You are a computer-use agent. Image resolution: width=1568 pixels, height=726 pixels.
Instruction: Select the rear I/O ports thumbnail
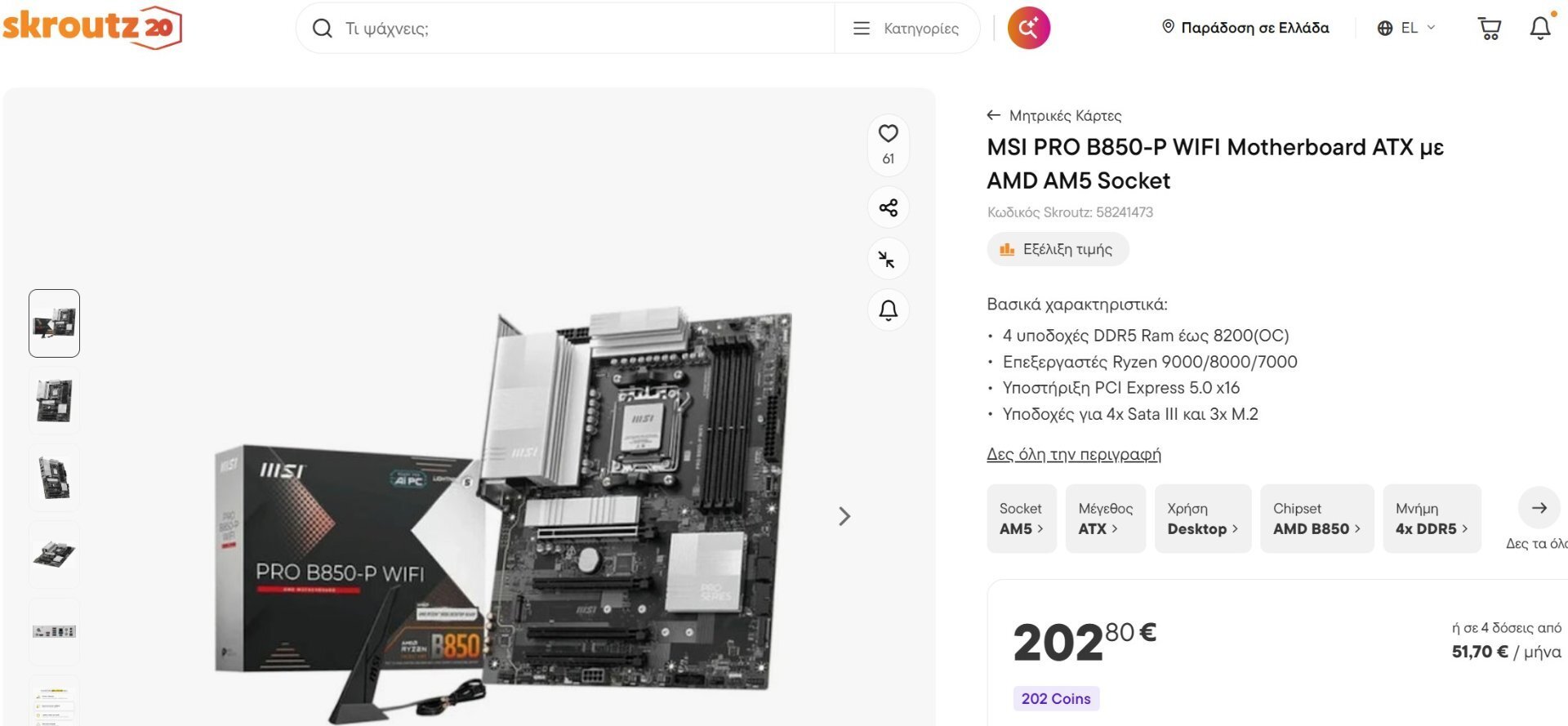55,631
